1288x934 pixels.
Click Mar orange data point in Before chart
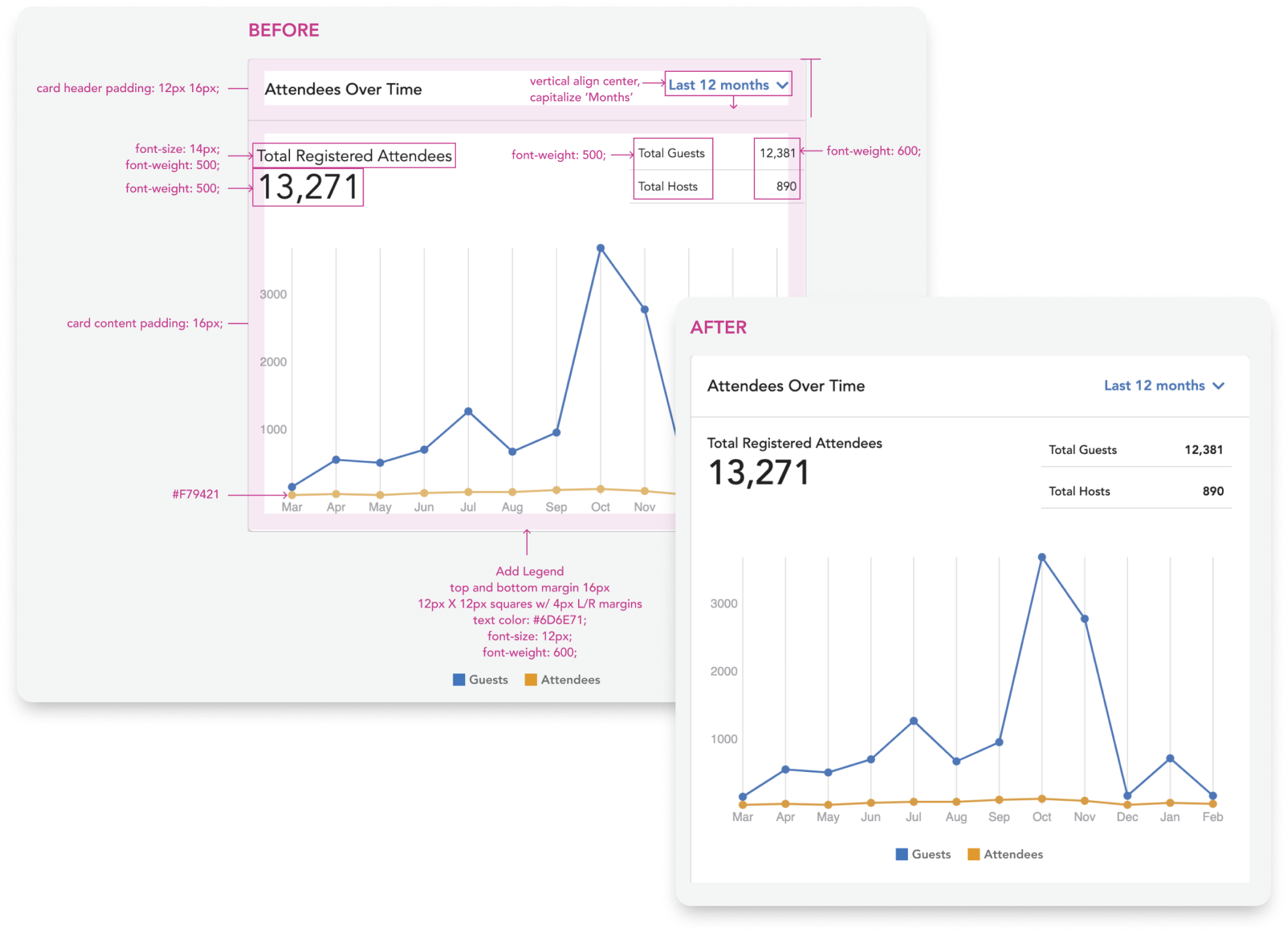point(292,495)
